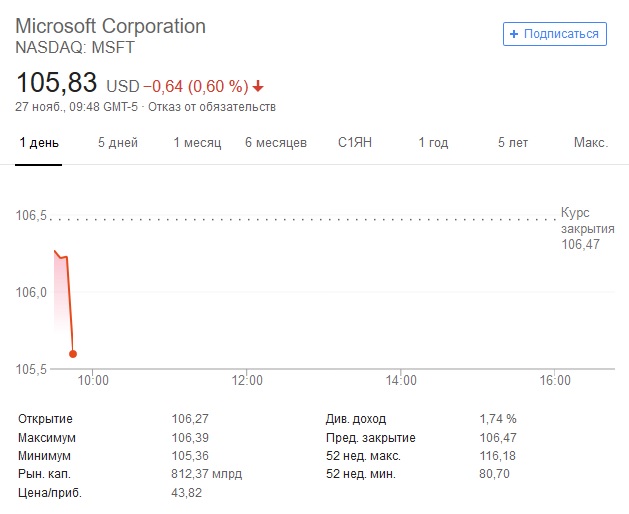Switch to the 1 год tab
Viewport: 629px width, 514px height.
(433, 142)
